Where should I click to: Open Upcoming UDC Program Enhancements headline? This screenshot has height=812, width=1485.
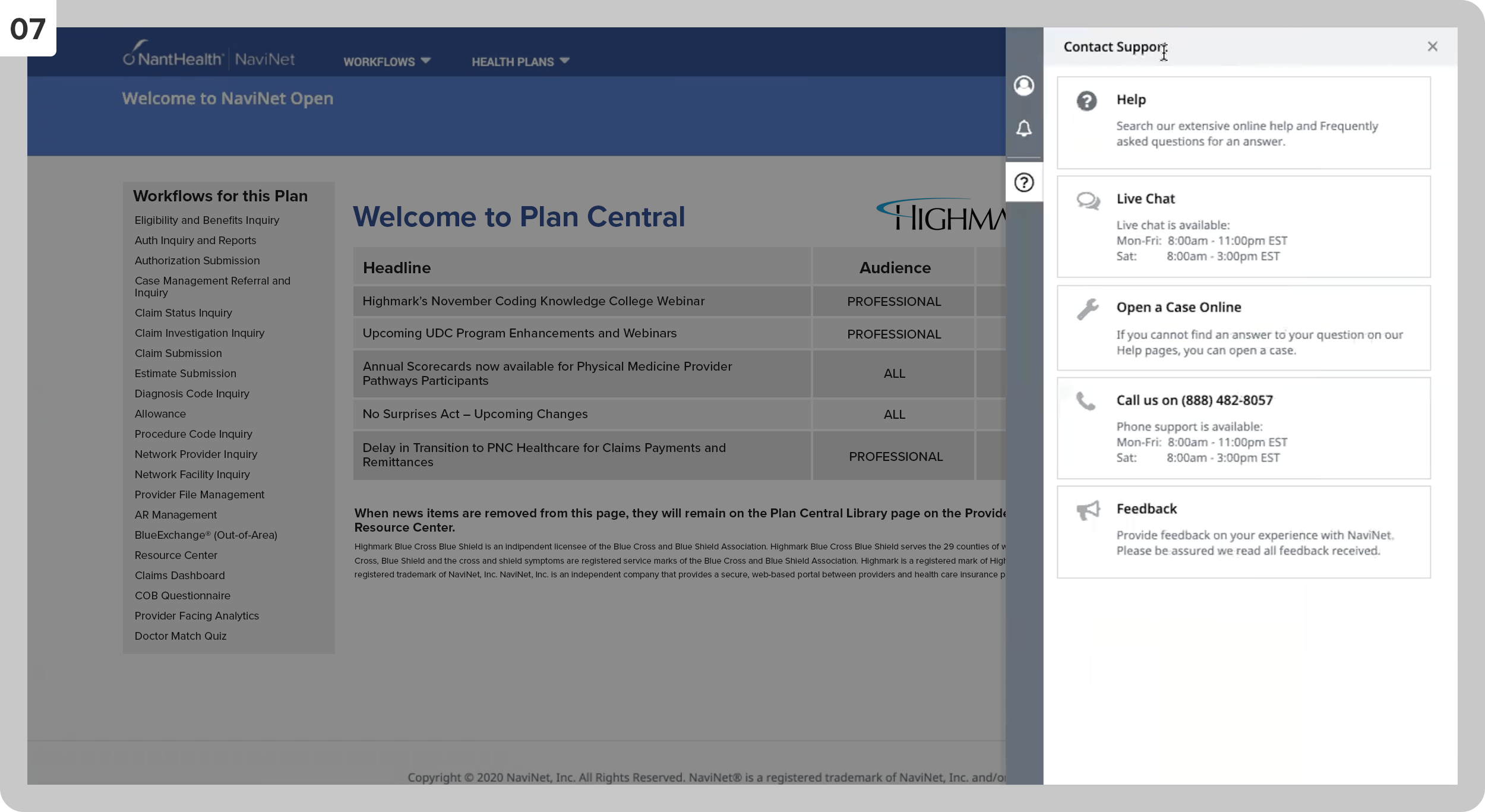[x=520, y=333]
